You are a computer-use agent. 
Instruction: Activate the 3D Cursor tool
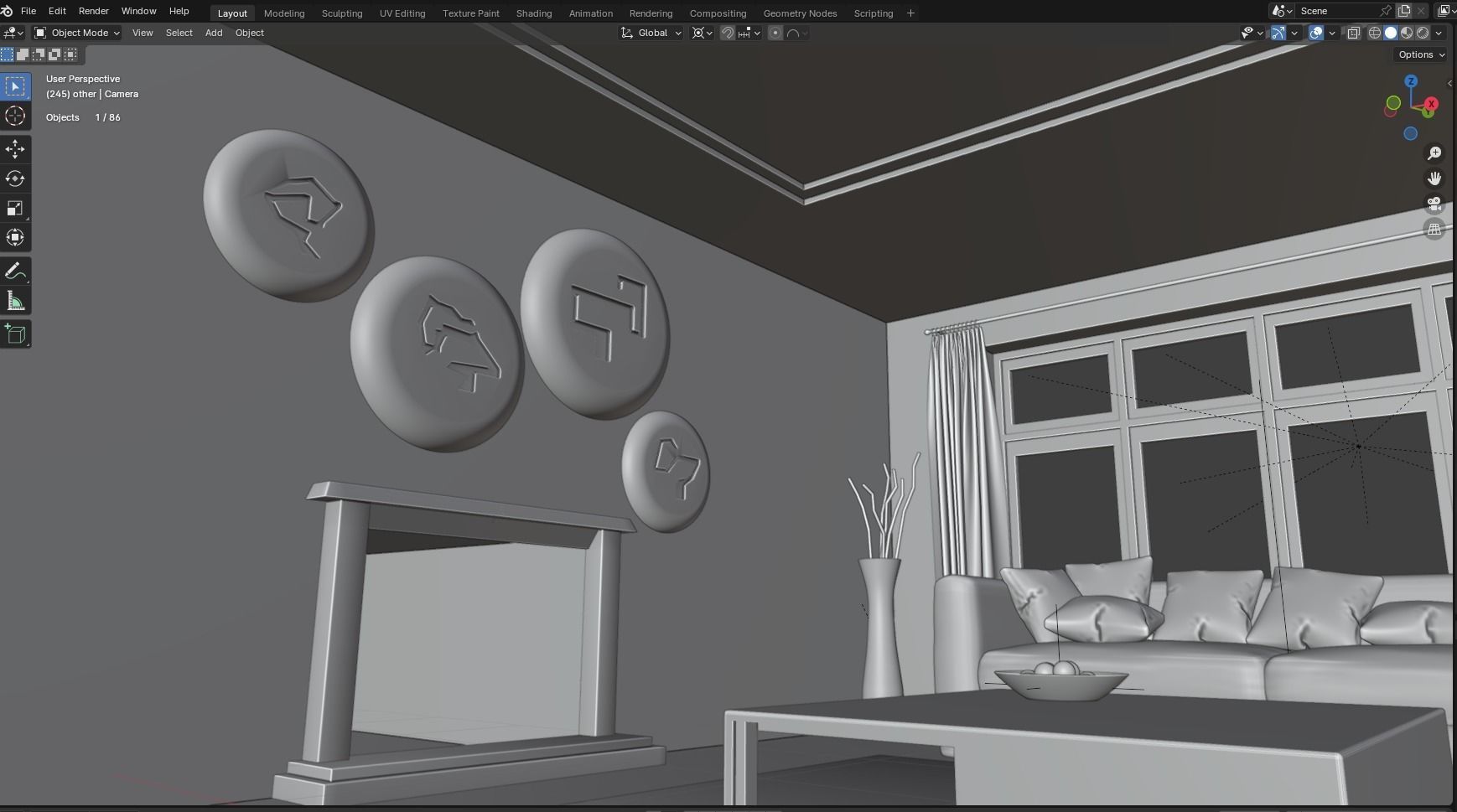(x=15, y=116)
